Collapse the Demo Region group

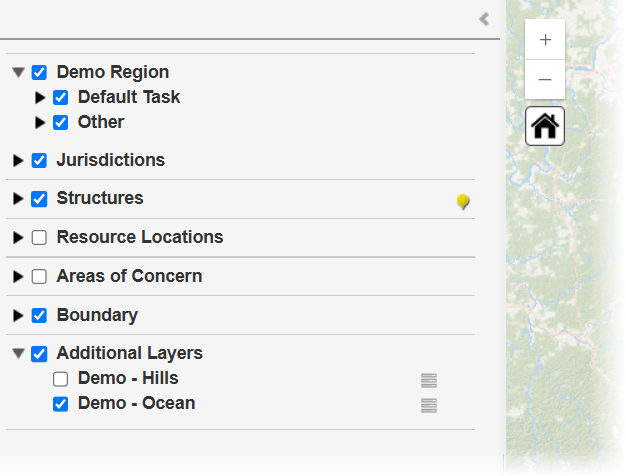(x=18, y=73)
